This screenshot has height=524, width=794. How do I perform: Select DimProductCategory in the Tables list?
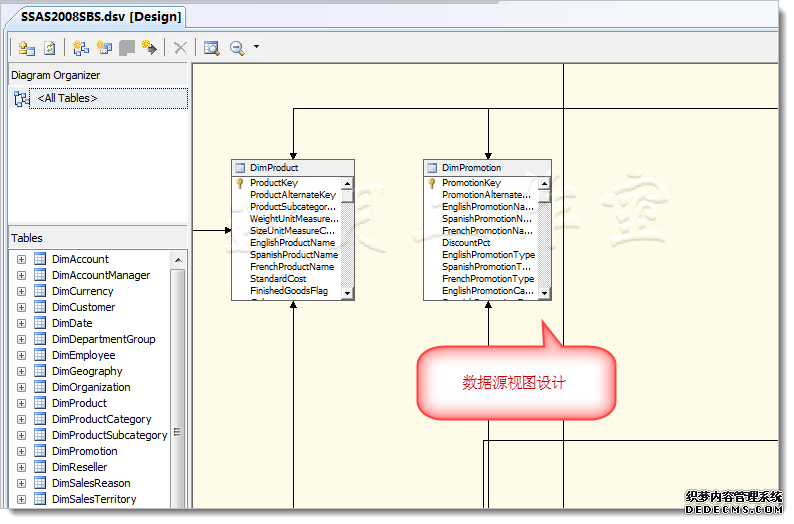101,419
